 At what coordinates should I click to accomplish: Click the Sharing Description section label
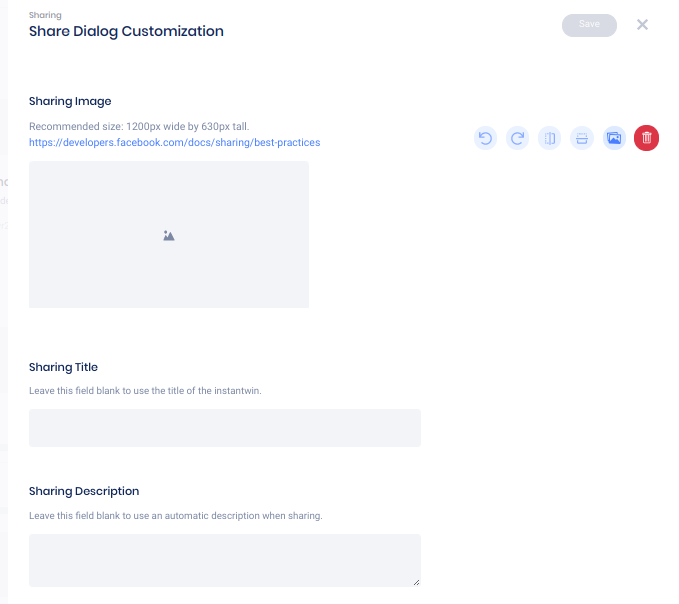click(84, 491)
